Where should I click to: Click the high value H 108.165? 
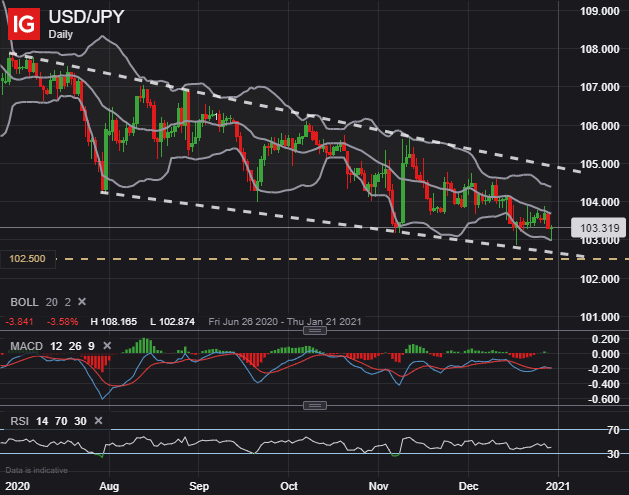(114, 322)
